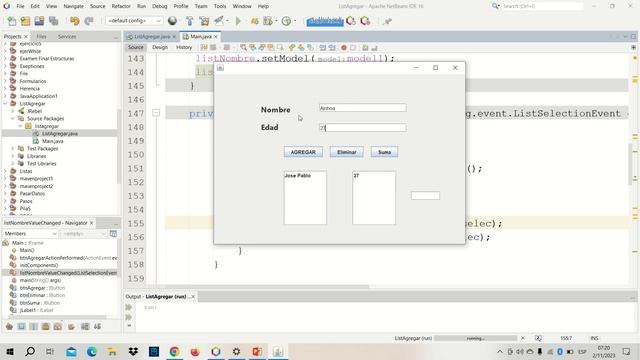Click the Save All toolbar icon
The height and width of the screenshot is (360, 640).
[x=53, y=21]
